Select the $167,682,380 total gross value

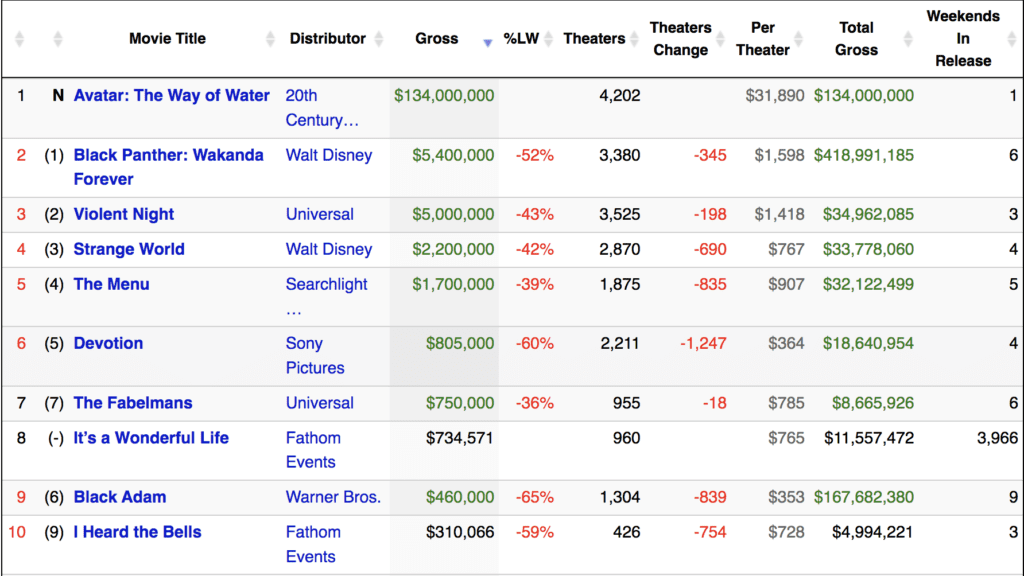863,497
